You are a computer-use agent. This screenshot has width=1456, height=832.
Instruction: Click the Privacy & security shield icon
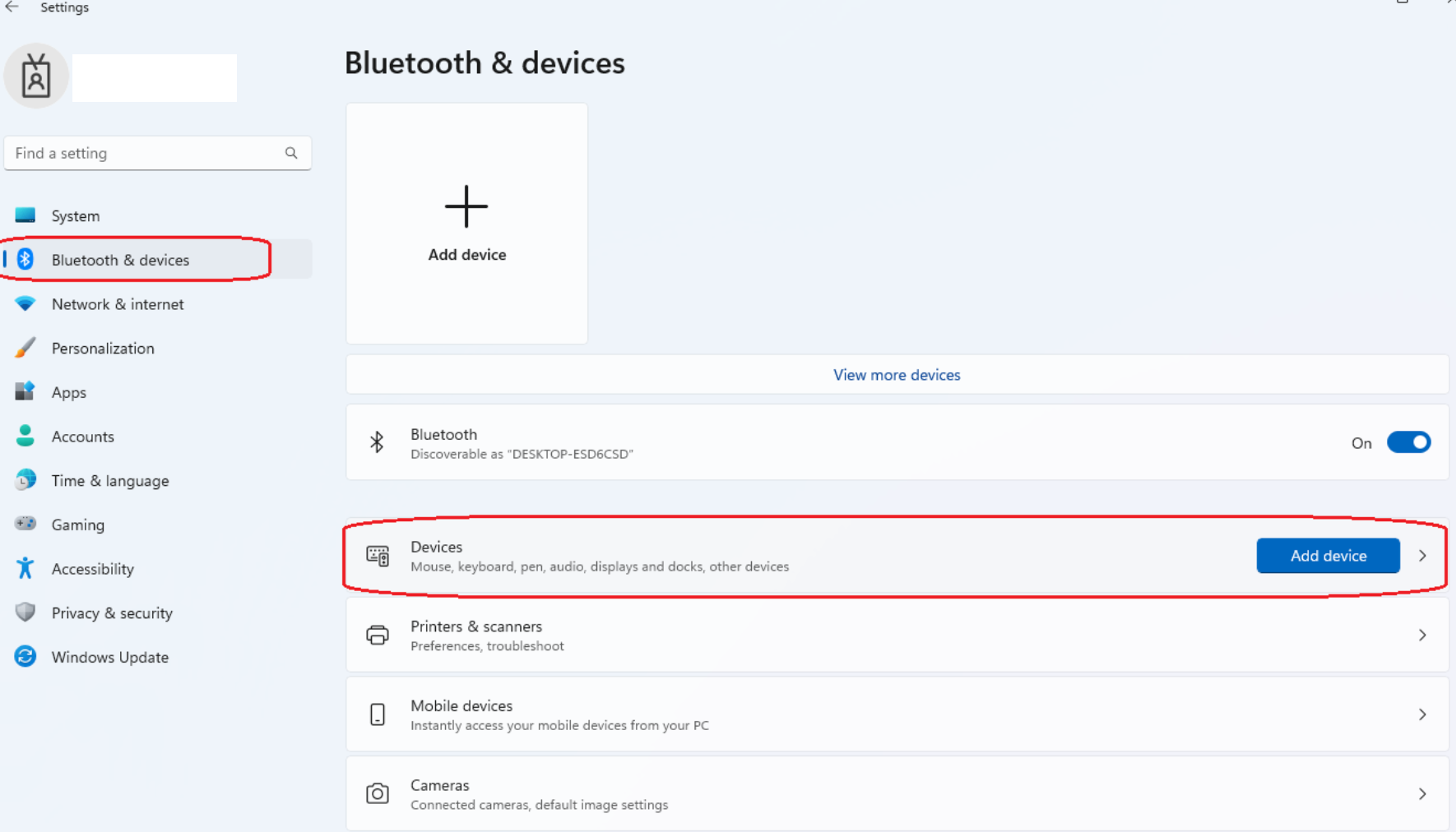[x=26, y=612]
